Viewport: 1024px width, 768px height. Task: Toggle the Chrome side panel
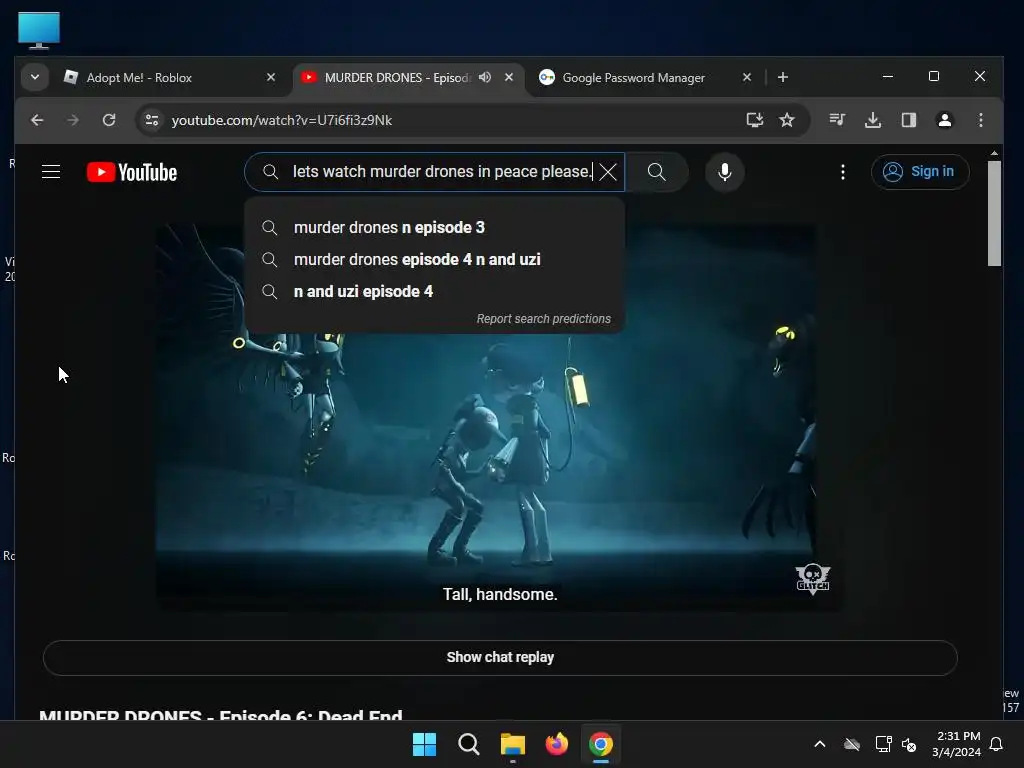click(x=908, y=120)
